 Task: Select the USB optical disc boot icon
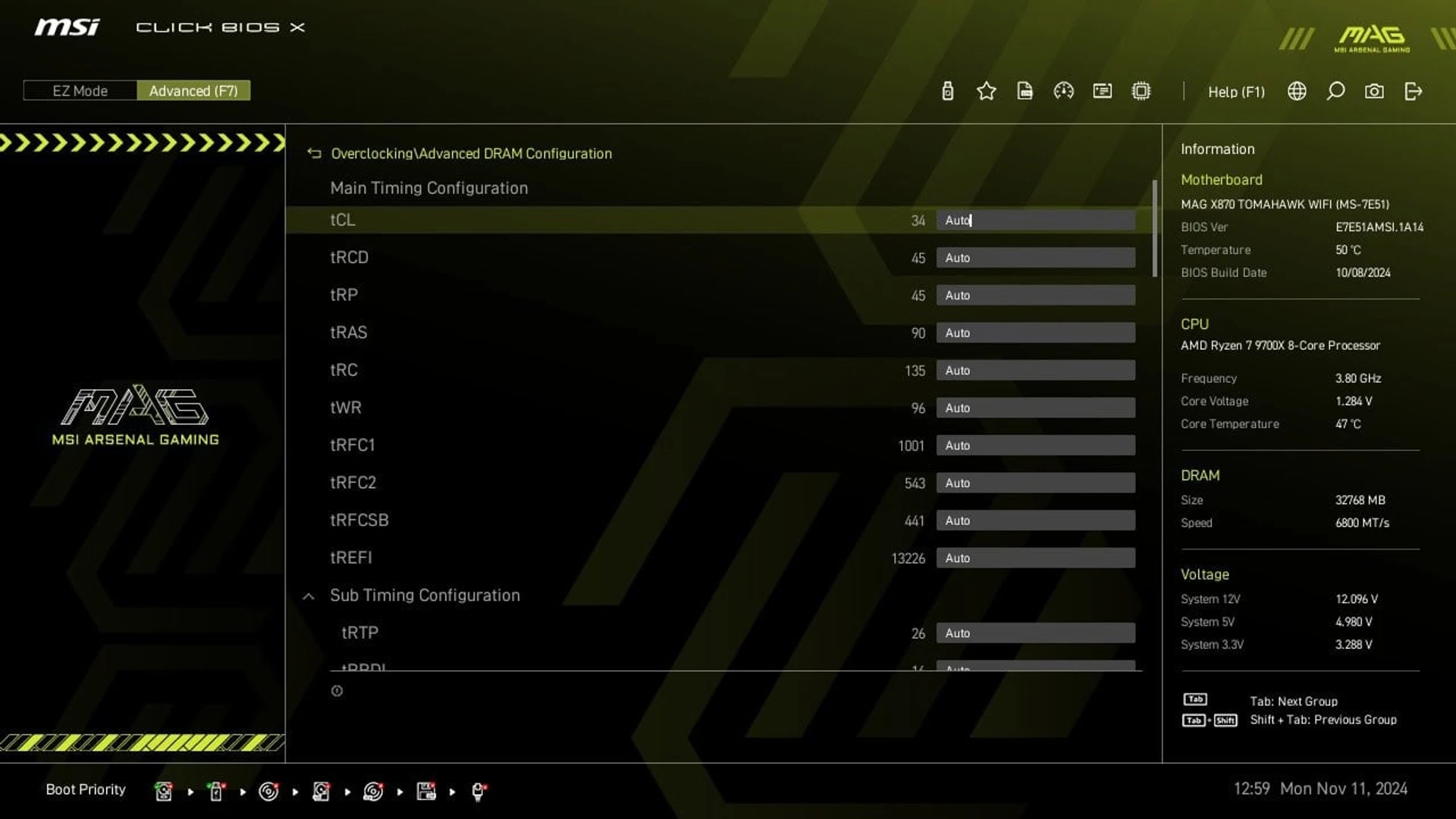point(373,791)
